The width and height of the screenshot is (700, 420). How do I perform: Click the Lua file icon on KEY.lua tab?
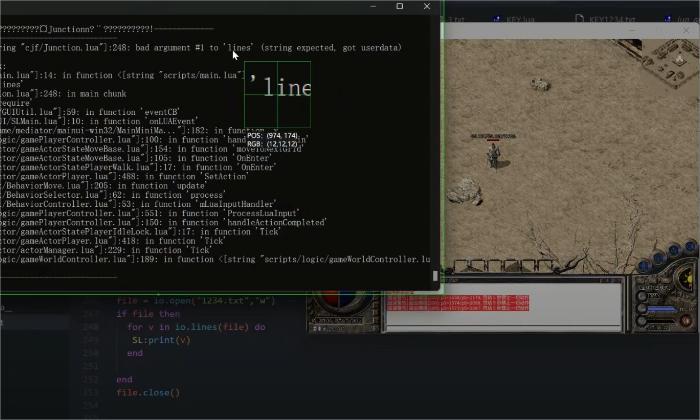[497, 18]
